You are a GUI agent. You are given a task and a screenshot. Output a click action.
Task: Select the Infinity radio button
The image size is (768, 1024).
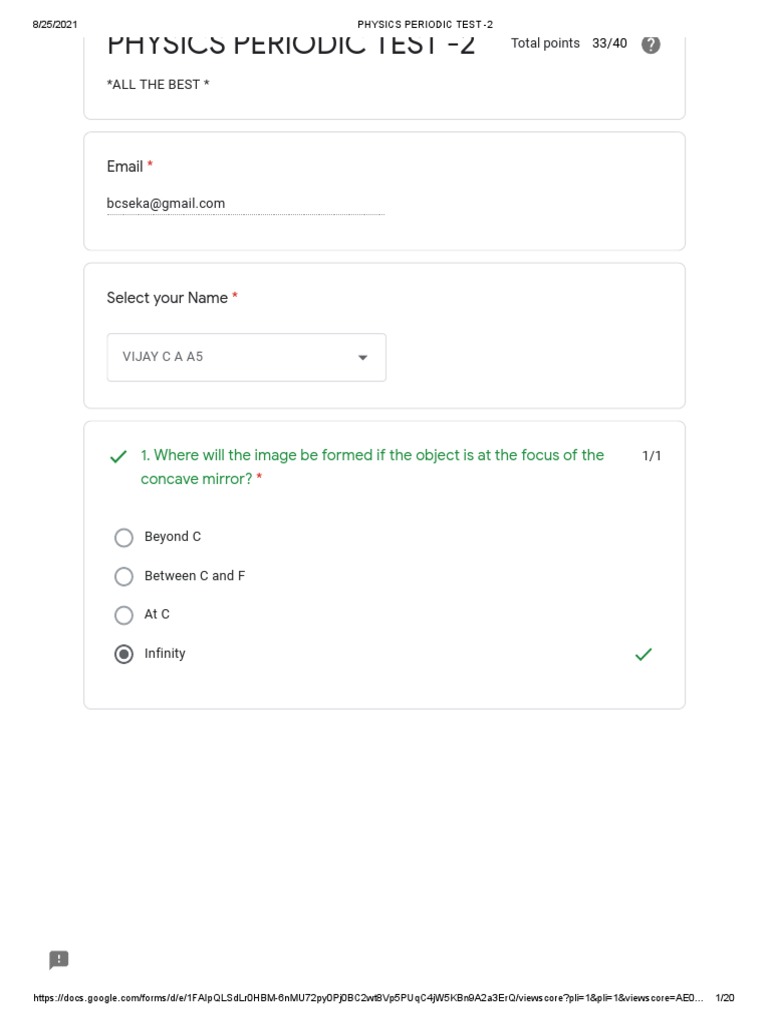tap(124, 654)
